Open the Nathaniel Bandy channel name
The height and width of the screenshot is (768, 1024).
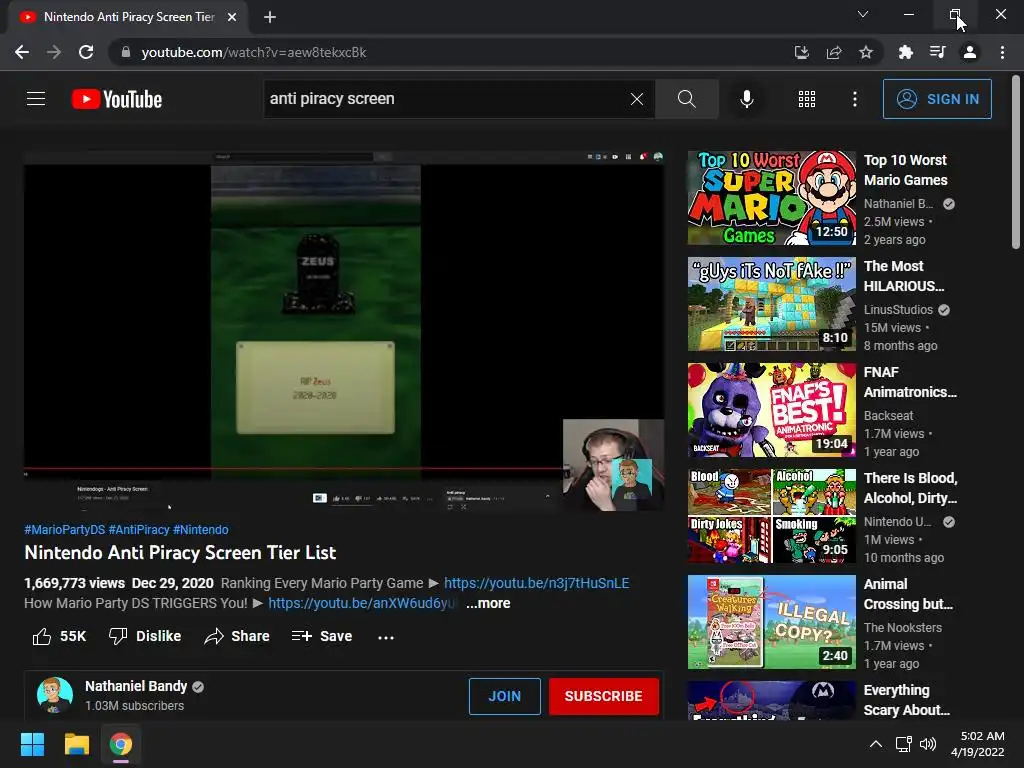[x=136, y=686]
